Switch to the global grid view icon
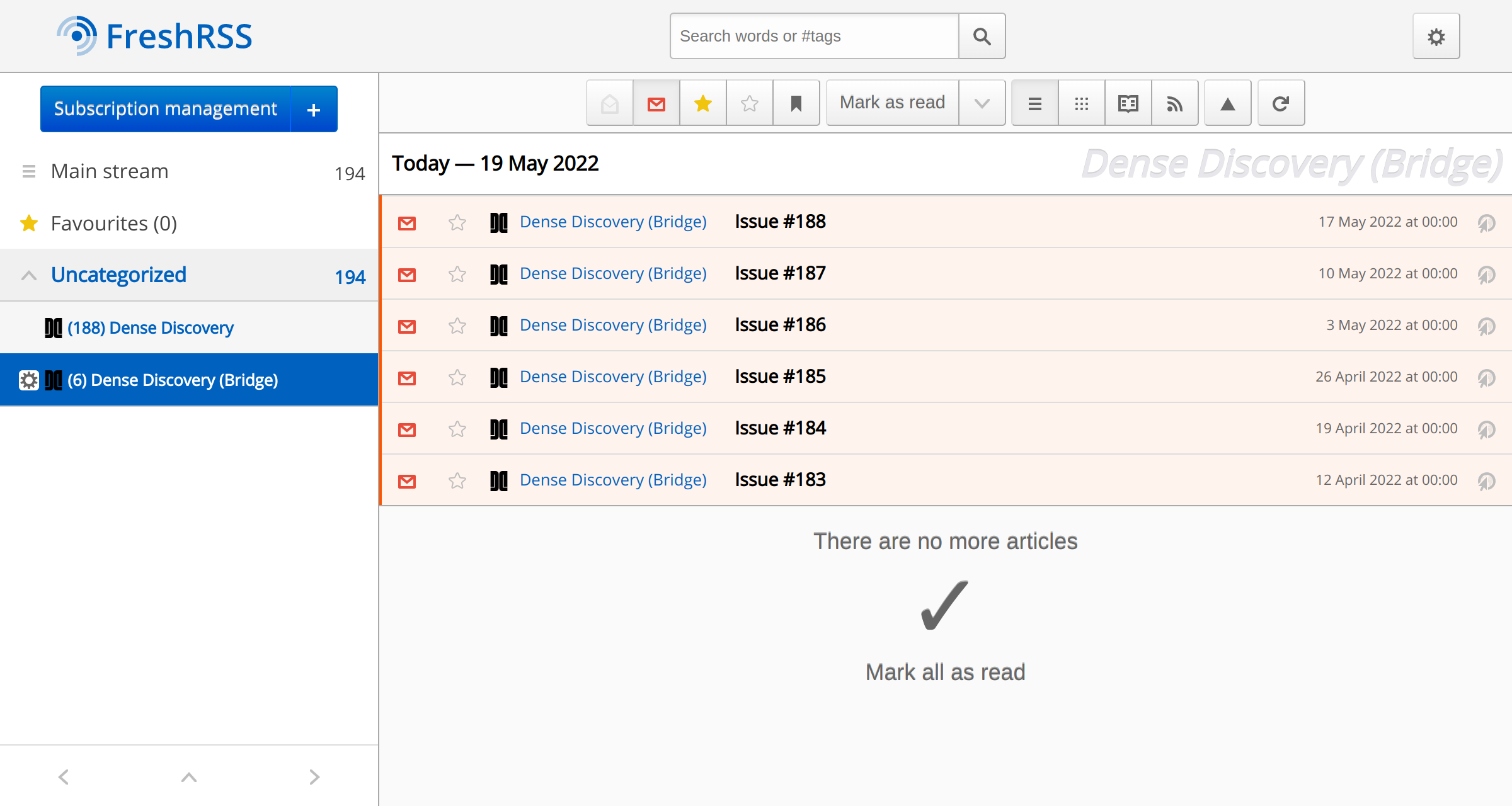 tap(1081, 103)
